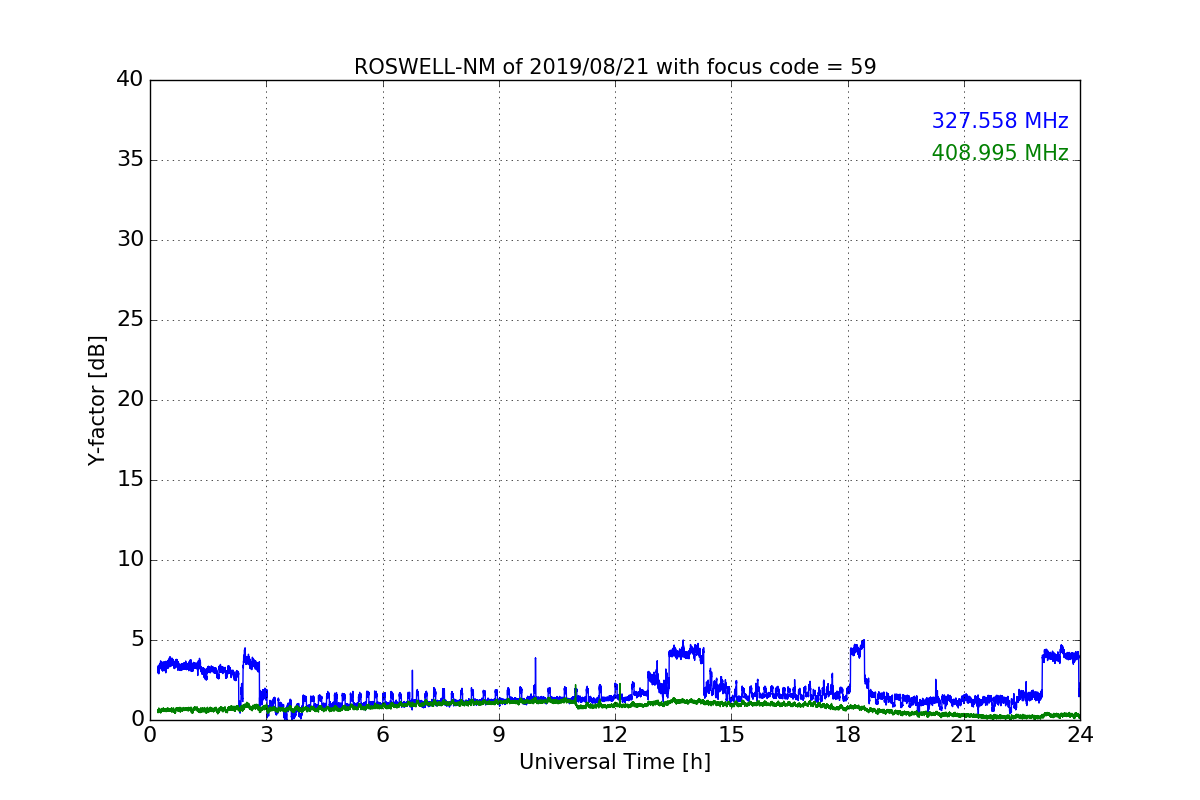The height and width of the screenshot is (800, 1200).
Task: Click y-axis tick label '25'
Action: (x=130, y=320)
